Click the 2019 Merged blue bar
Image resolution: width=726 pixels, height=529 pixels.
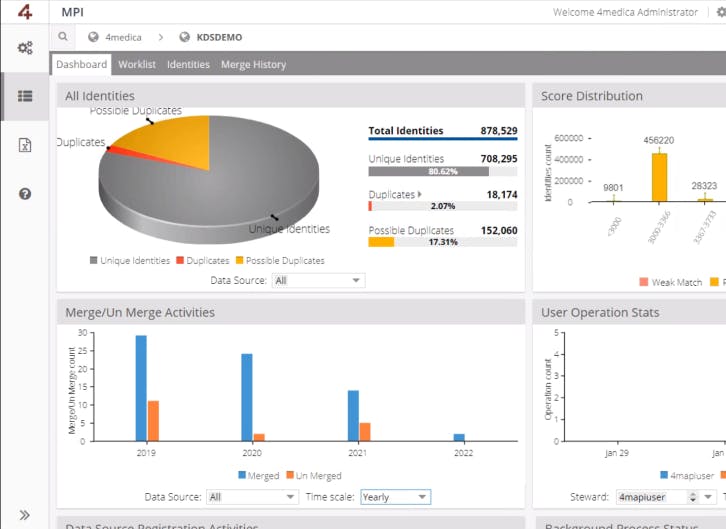[x=141, y=388]
